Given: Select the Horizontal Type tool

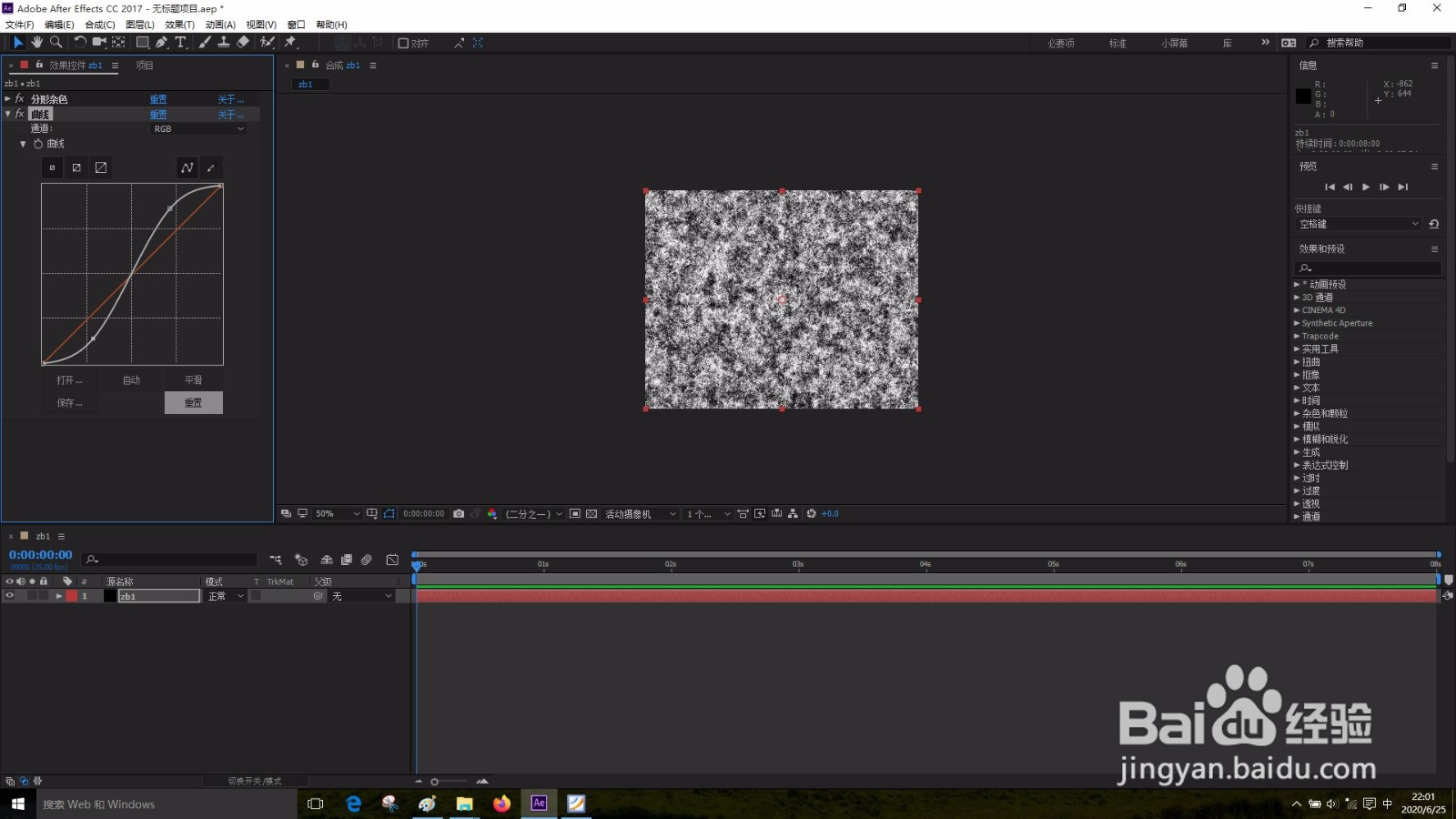Looking at the screenshot, I should [180, 42].
